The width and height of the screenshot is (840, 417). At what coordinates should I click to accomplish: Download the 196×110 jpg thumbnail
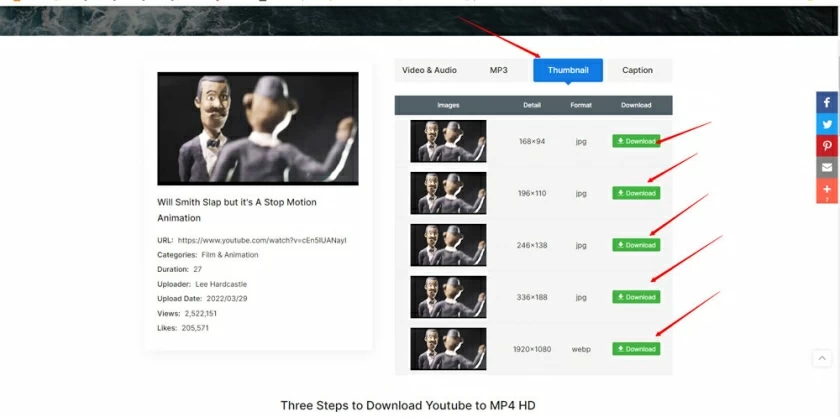tap(636, 193)
